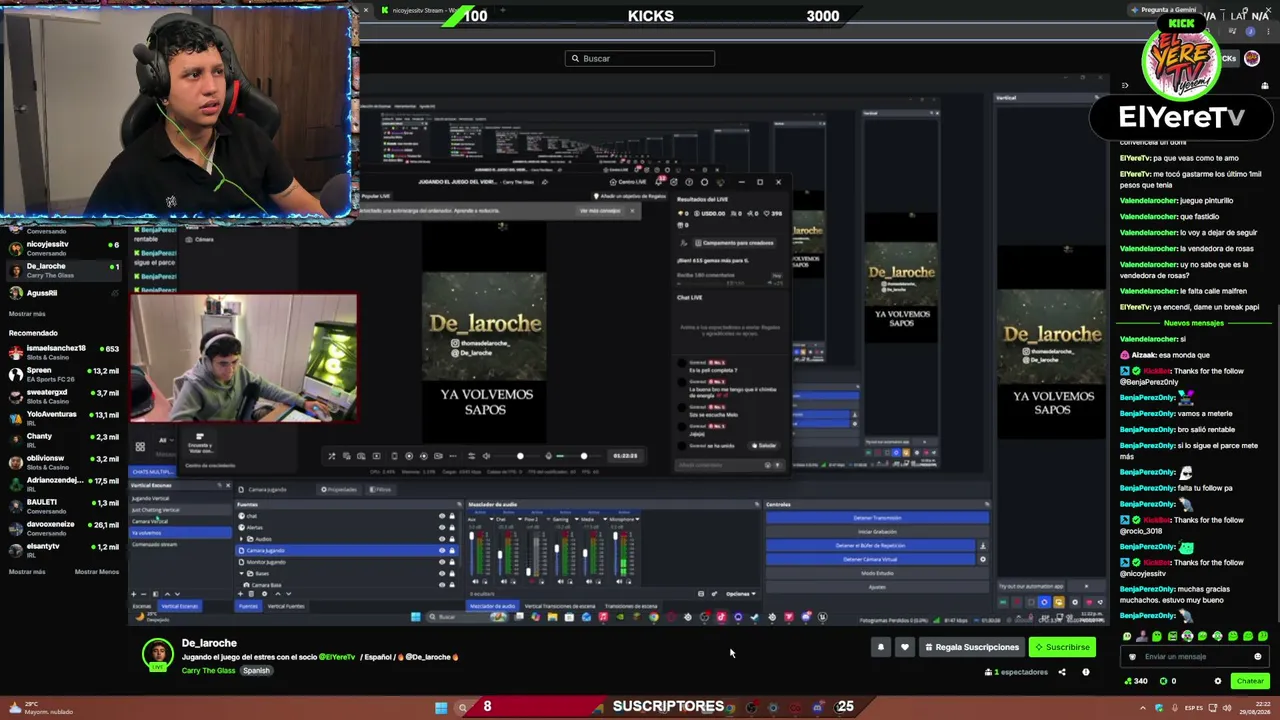Show hidden icons in the system tray
1280x720 pixels.
pyautogui.click(x=1143, y=708)
